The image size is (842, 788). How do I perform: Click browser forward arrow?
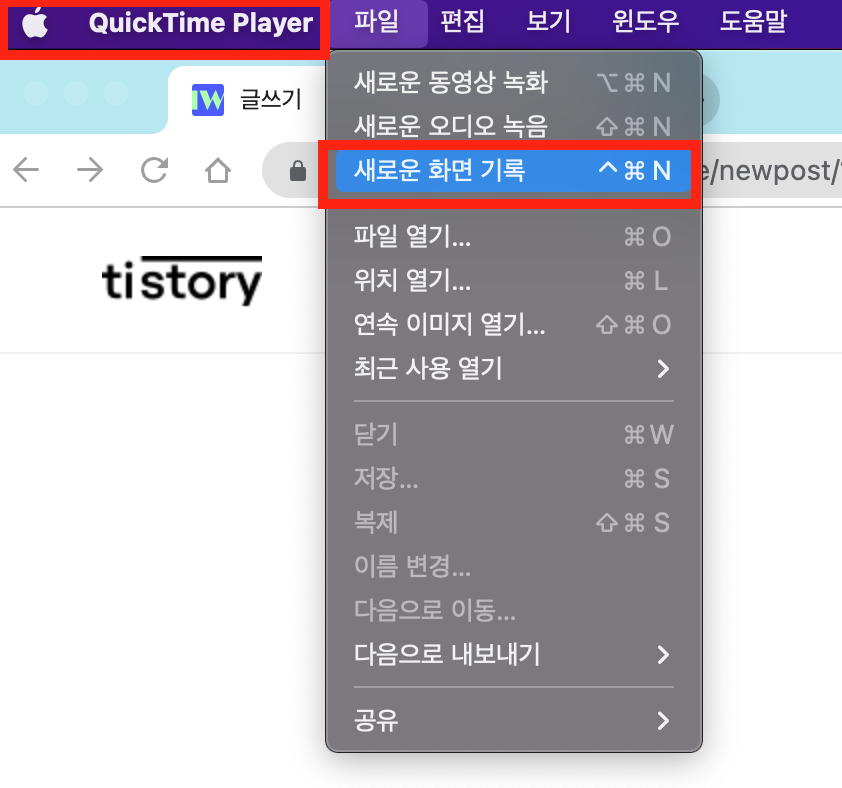tap(90, 170)
